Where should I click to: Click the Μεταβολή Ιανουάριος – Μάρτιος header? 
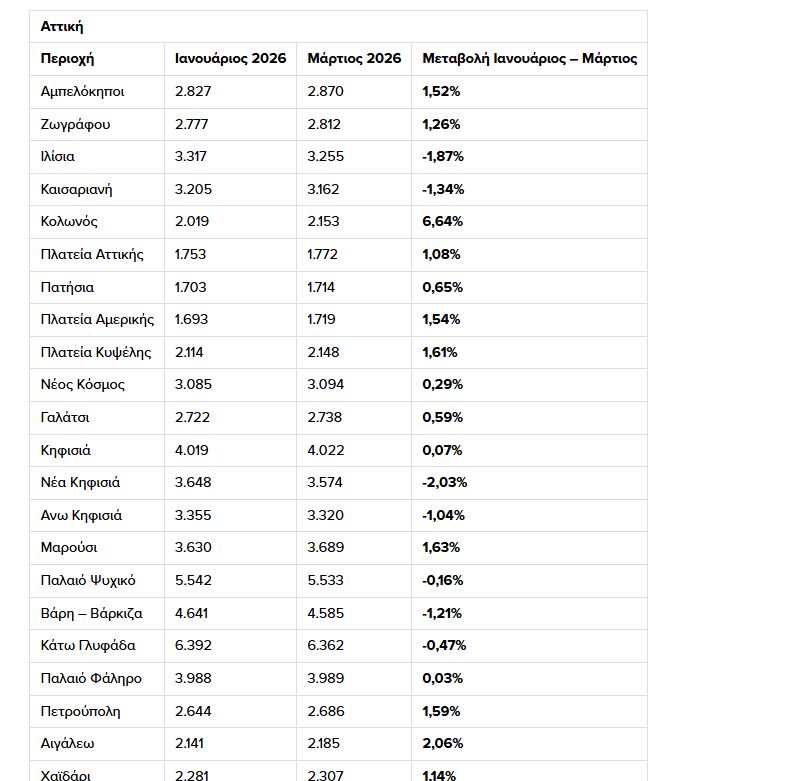(529, 59)
